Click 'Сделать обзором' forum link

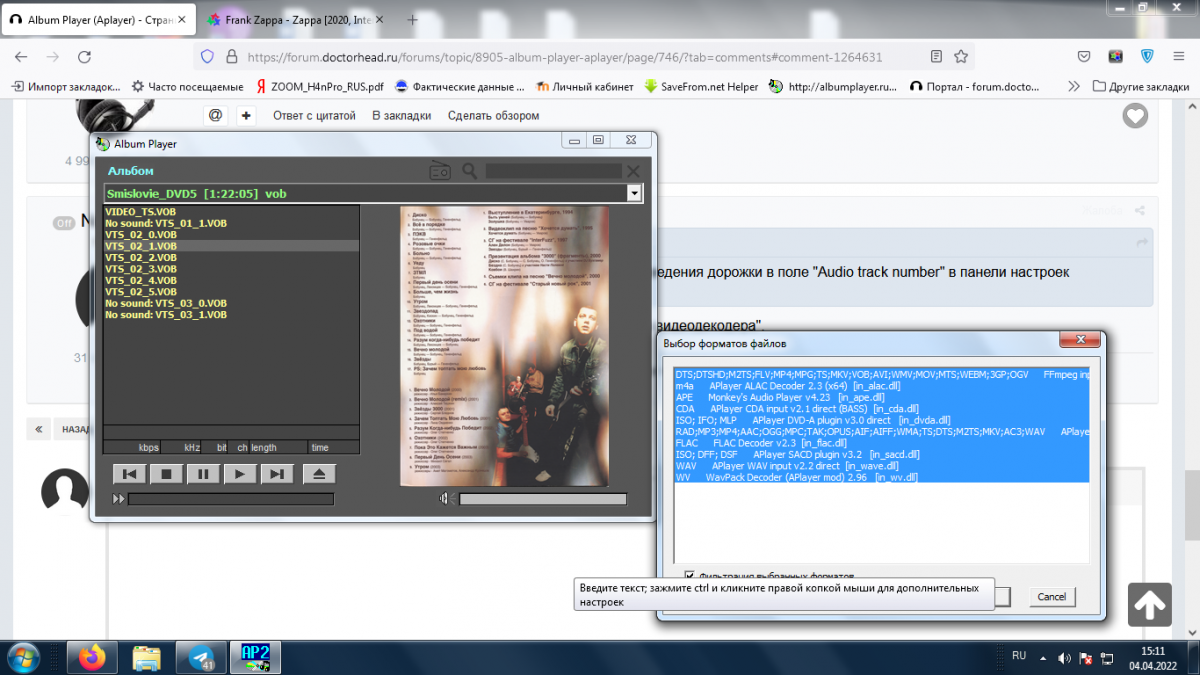coord(494,116)
